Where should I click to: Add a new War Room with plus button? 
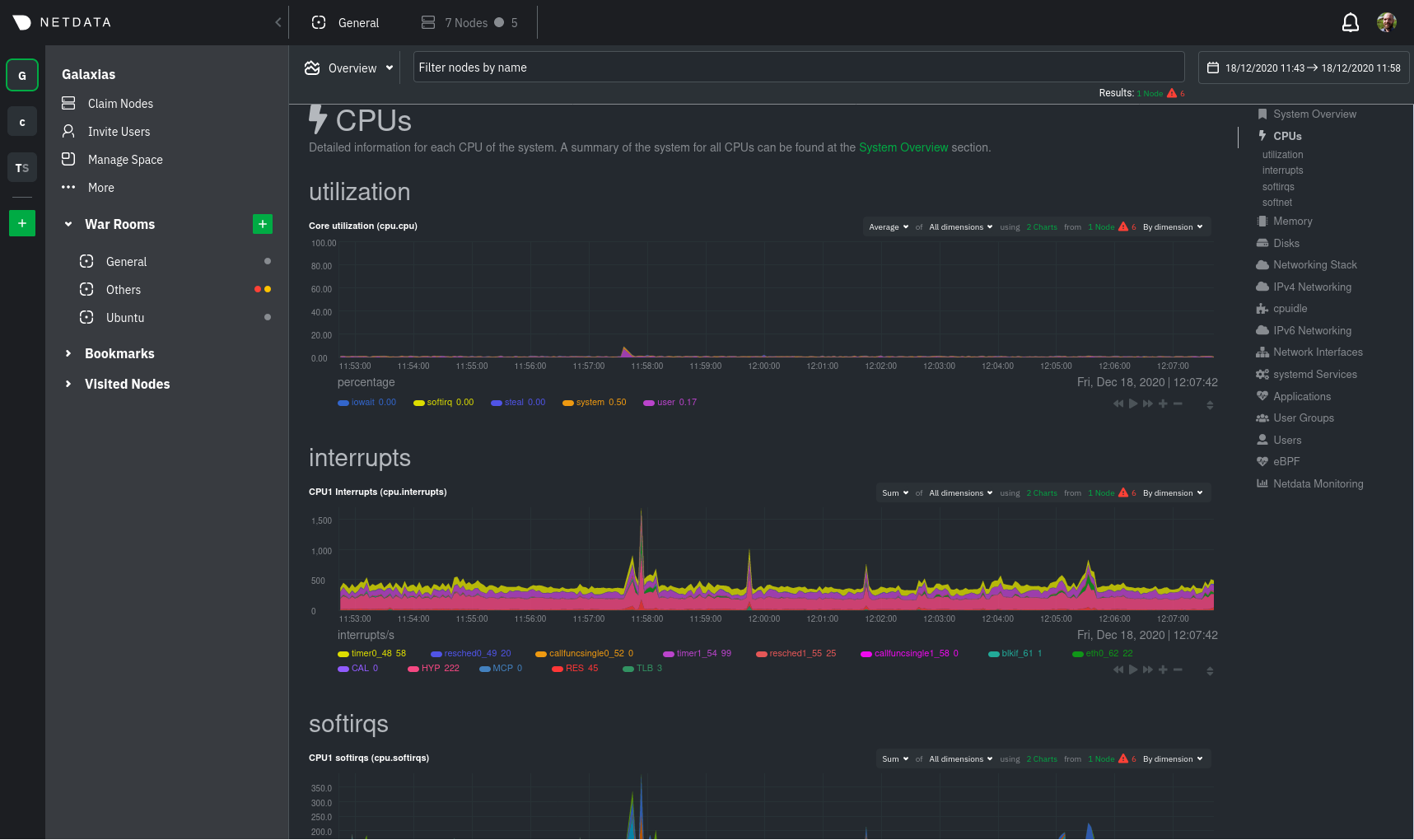pos(263,224)
